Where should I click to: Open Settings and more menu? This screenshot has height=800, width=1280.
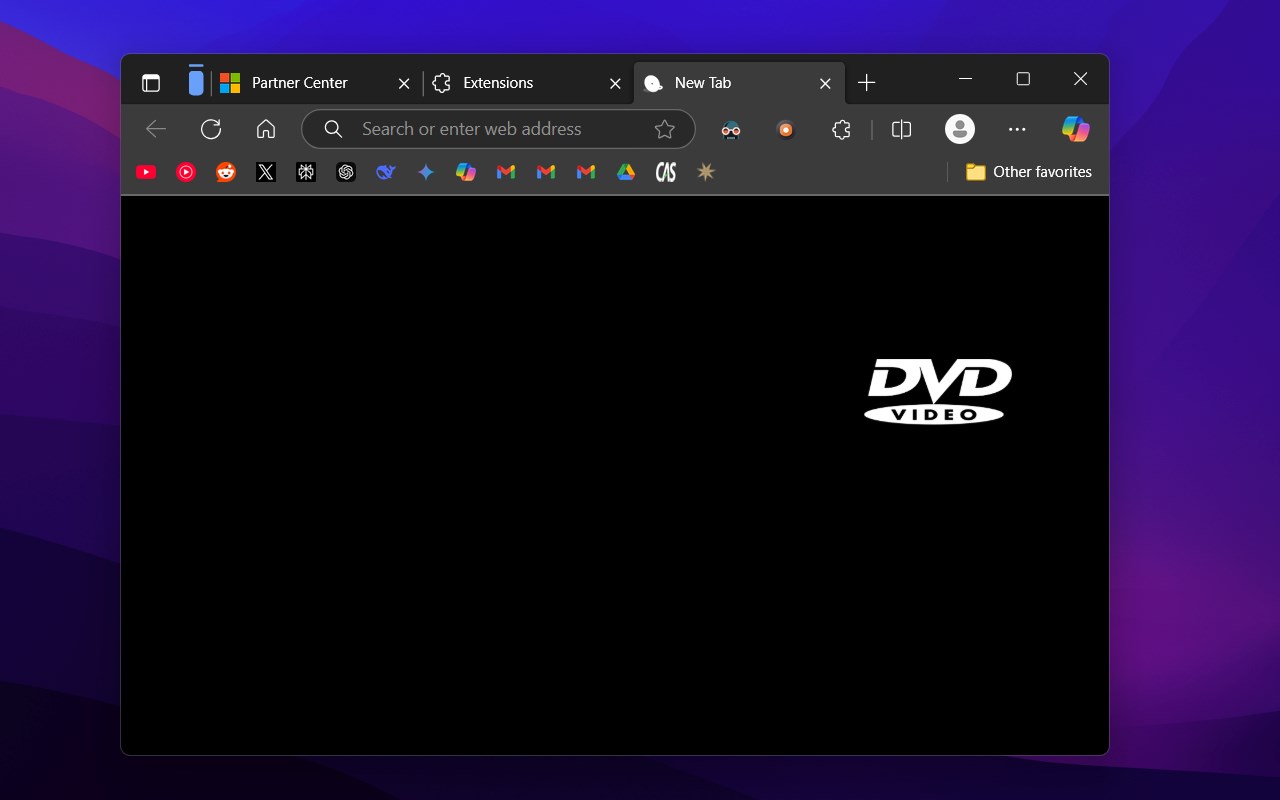tap(1017, 129)
